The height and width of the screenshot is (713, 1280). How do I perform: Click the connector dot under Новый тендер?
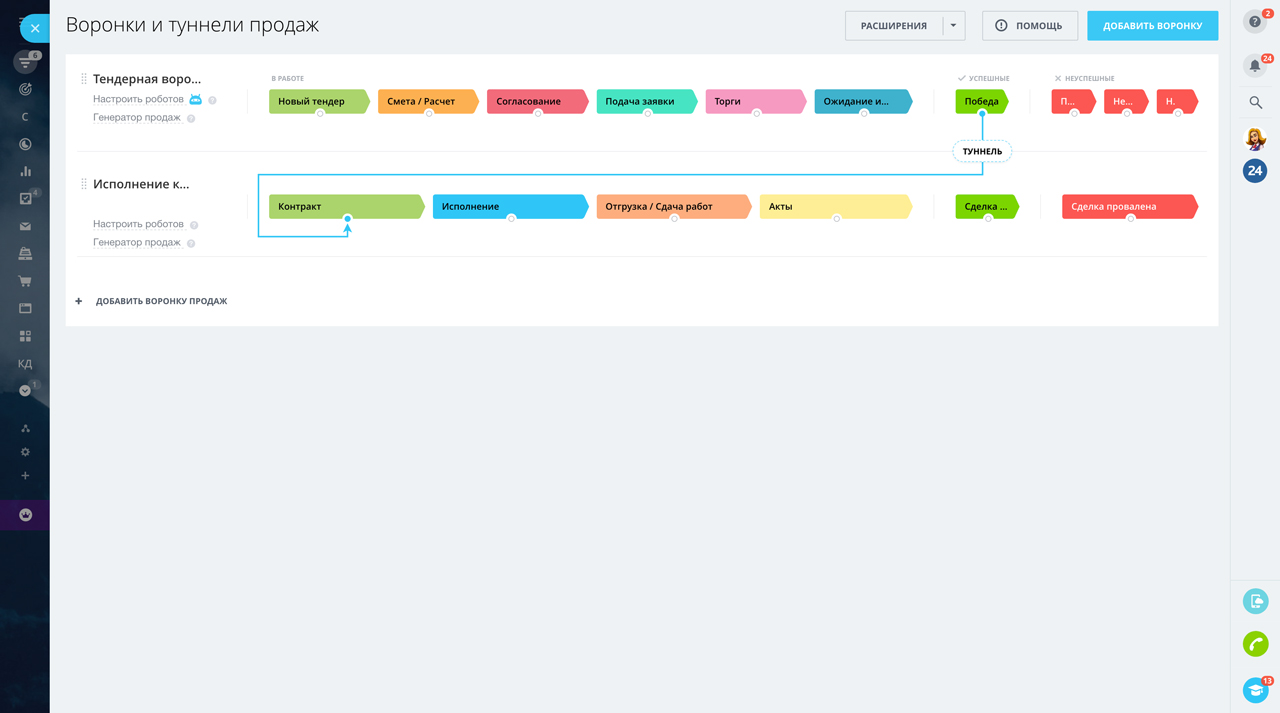click(320, 113)
